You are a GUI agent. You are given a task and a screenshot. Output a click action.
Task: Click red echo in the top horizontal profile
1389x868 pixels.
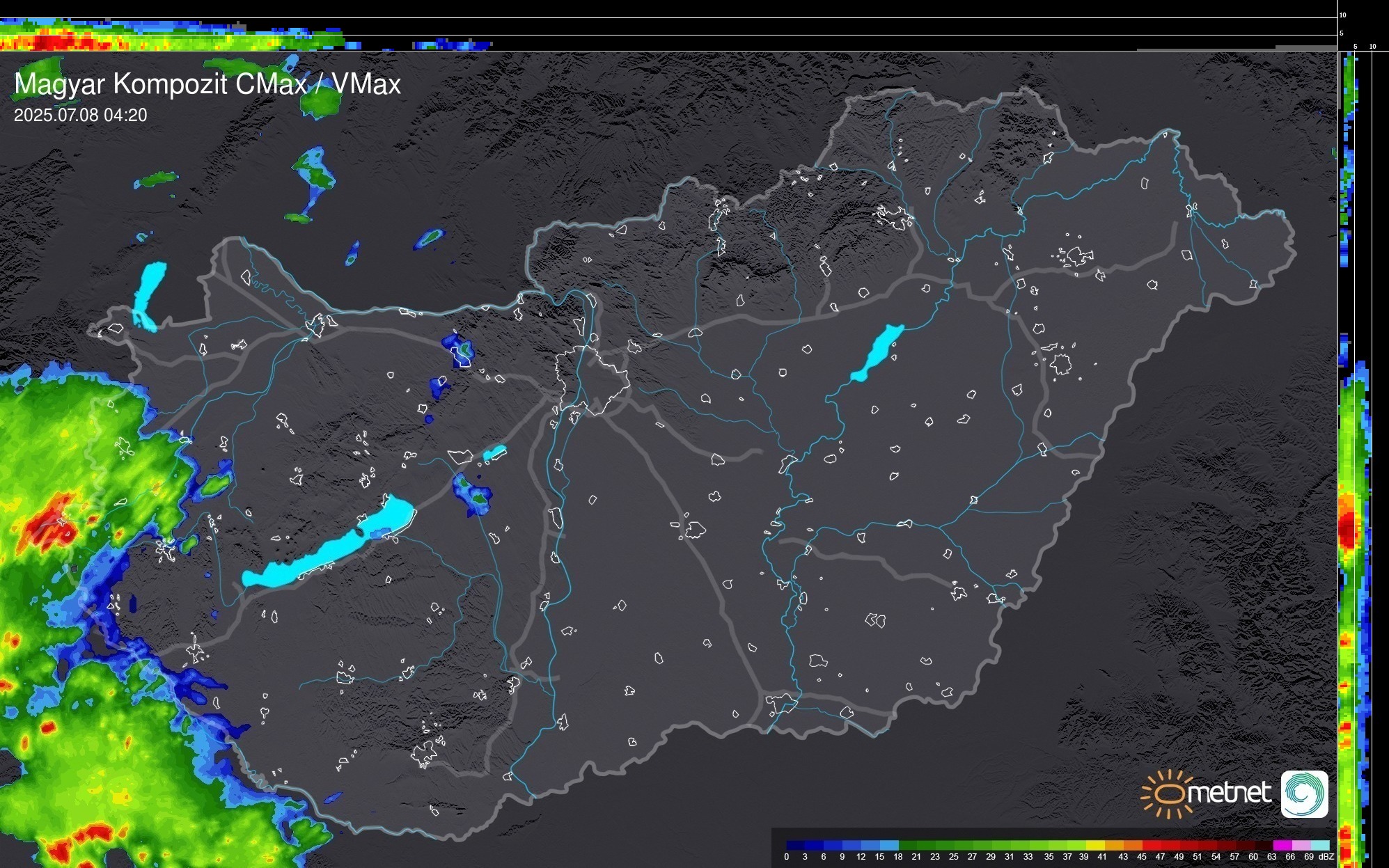pyautogui.click(x=49, y=42)
